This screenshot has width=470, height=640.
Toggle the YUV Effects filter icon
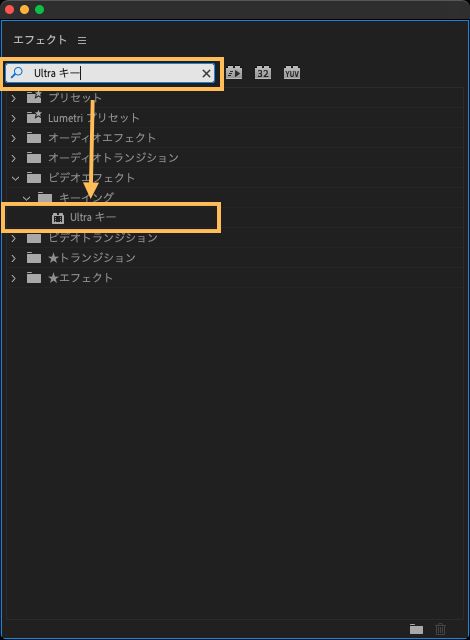[292, 73]
